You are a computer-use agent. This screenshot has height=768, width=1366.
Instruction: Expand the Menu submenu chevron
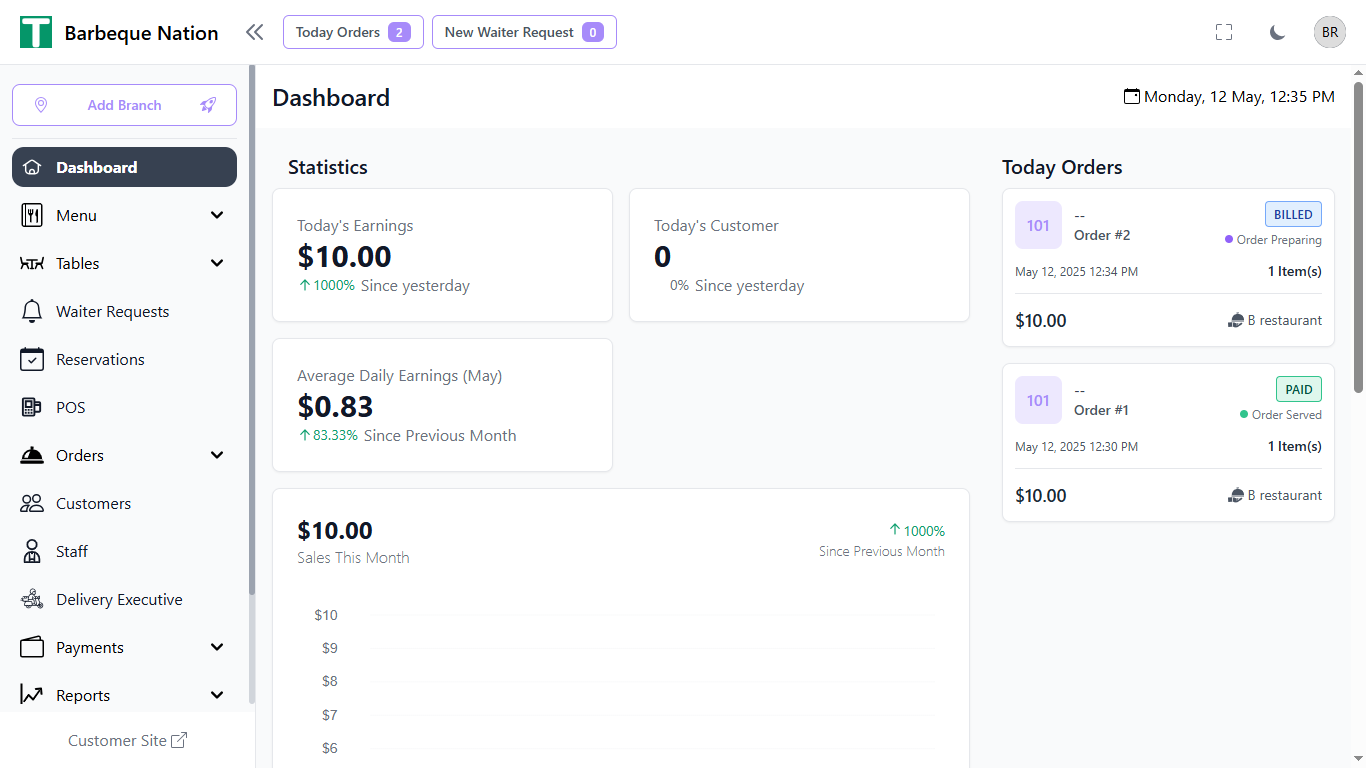[217, 215]
